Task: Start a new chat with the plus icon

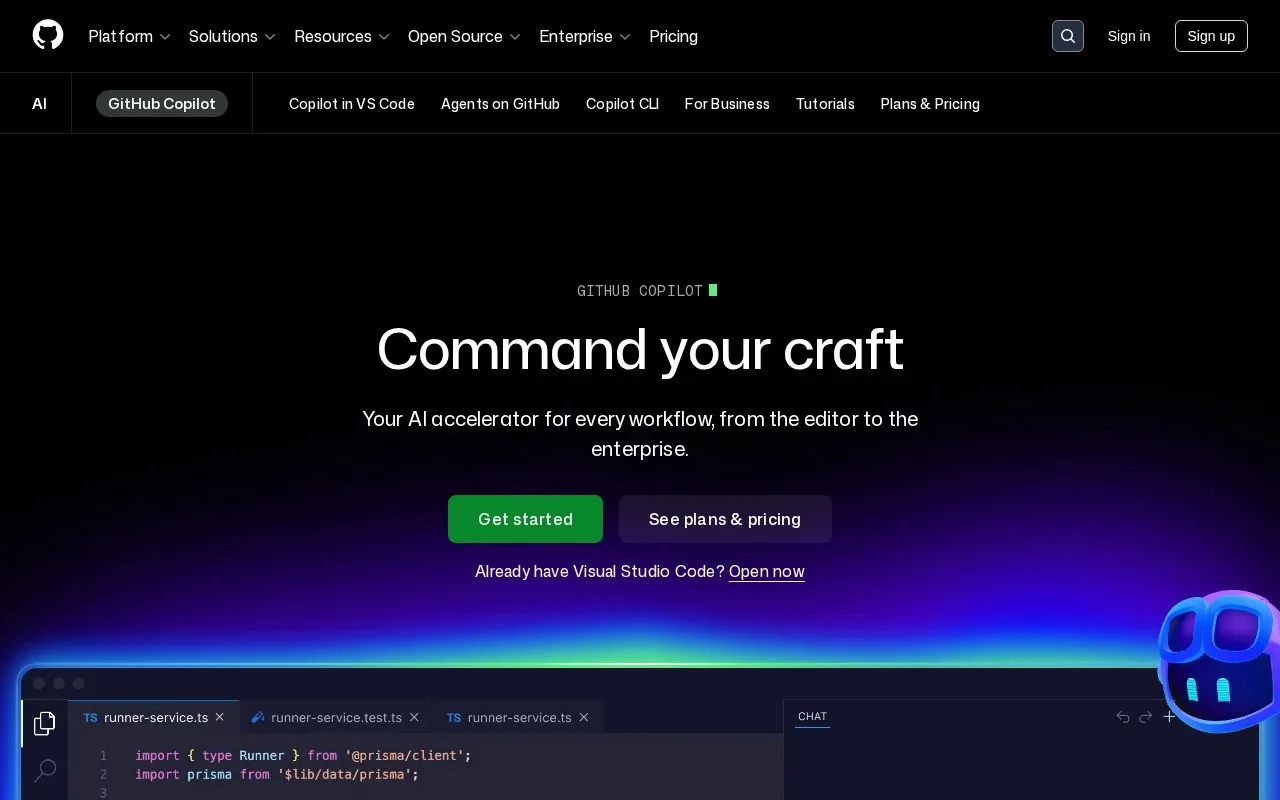Action: 1169,717
